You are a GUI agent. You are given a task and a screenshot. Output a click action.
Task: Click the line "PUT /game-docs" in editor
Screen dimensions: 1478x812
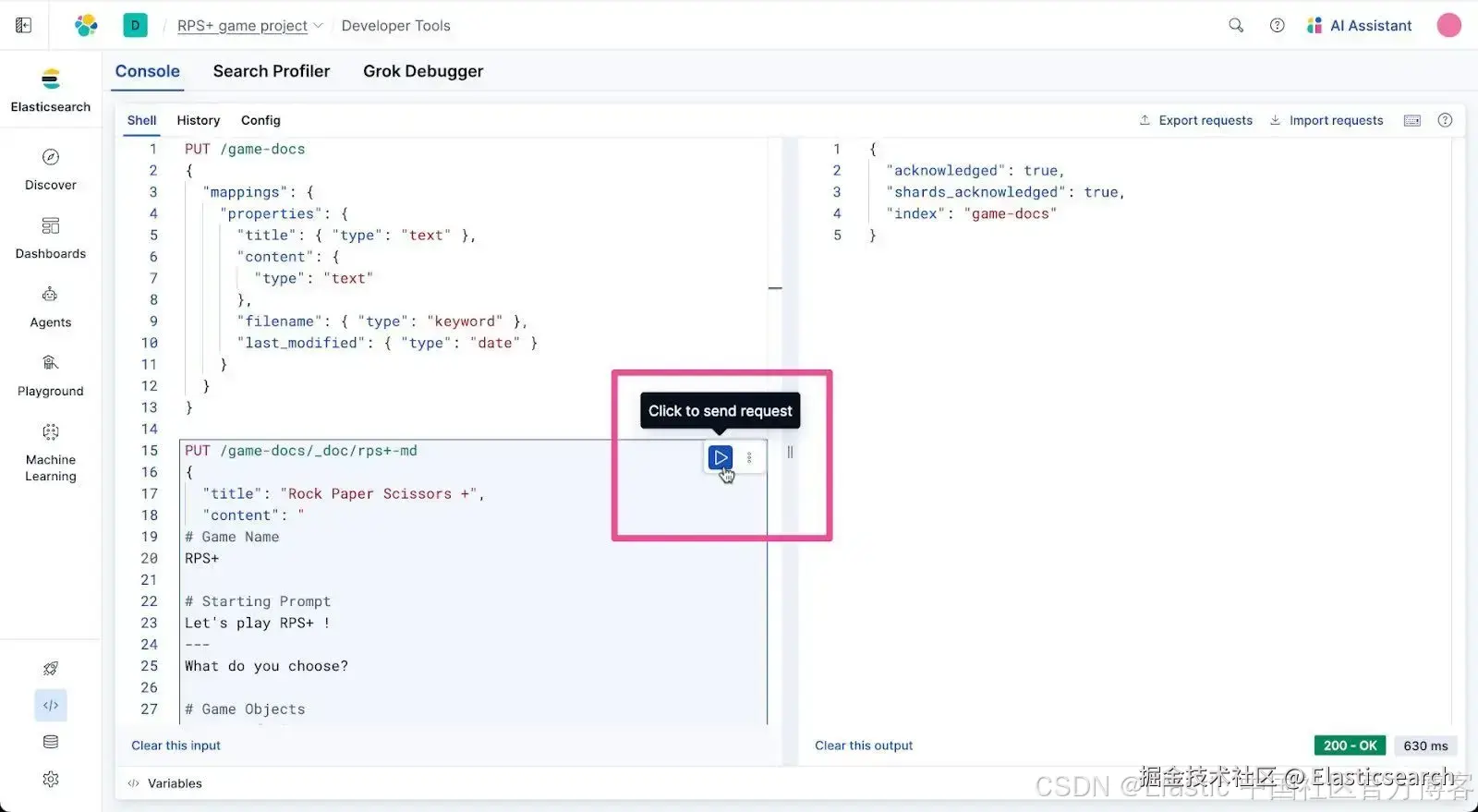pos(245,149)
